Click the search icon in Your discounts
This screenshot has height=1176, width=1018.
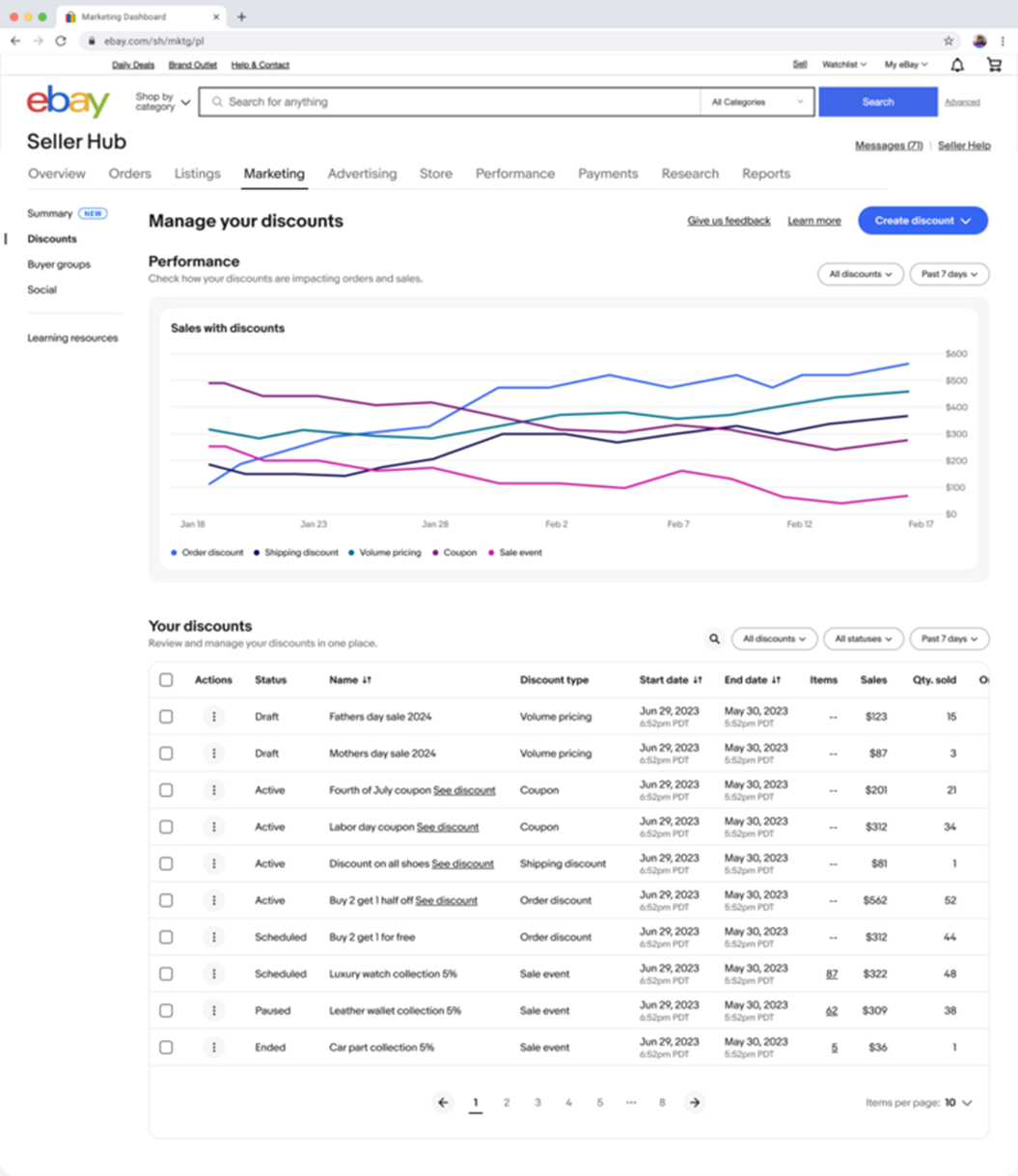(x=714, y=639)
